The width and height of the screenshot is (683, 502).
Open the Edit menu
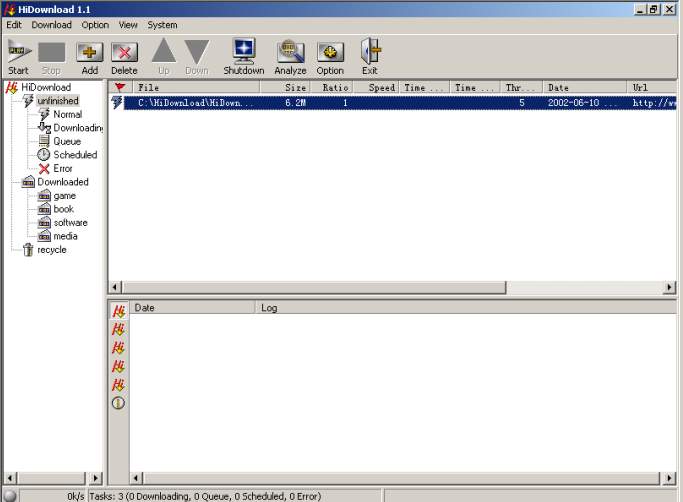tap(14, 25)
